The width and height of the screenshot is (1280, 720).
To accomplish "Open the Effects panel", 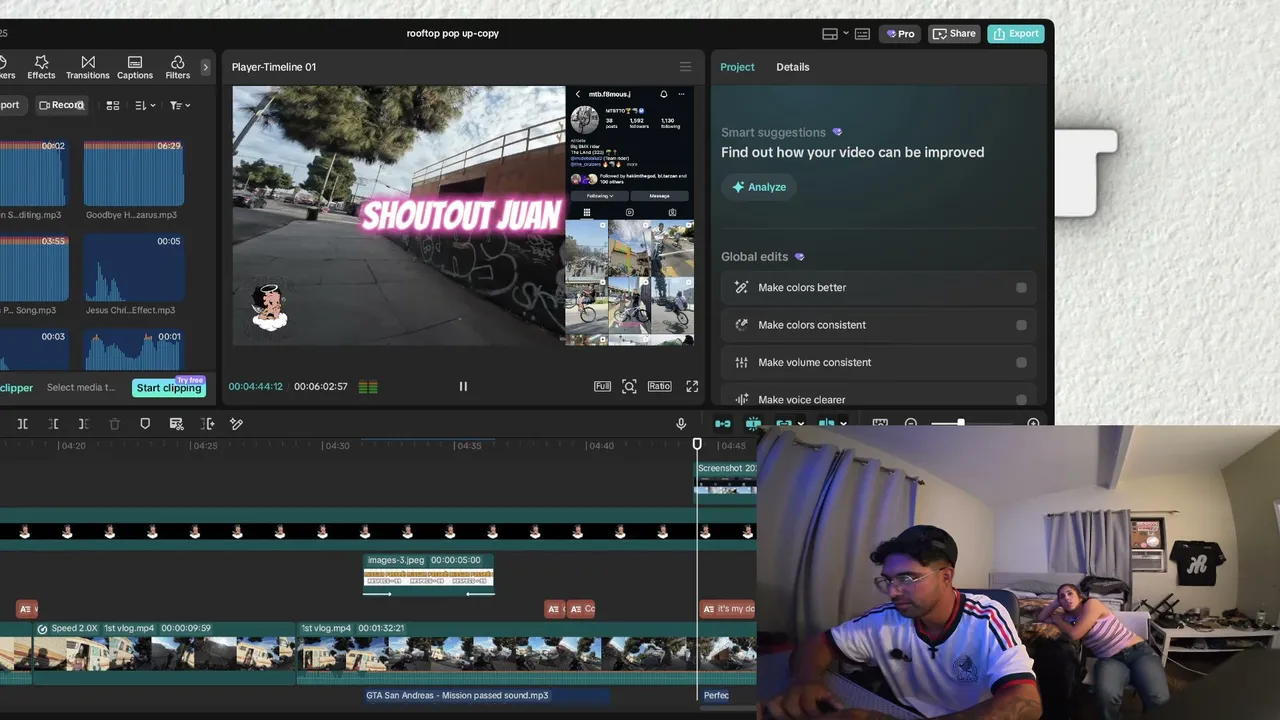I will 41,67.
